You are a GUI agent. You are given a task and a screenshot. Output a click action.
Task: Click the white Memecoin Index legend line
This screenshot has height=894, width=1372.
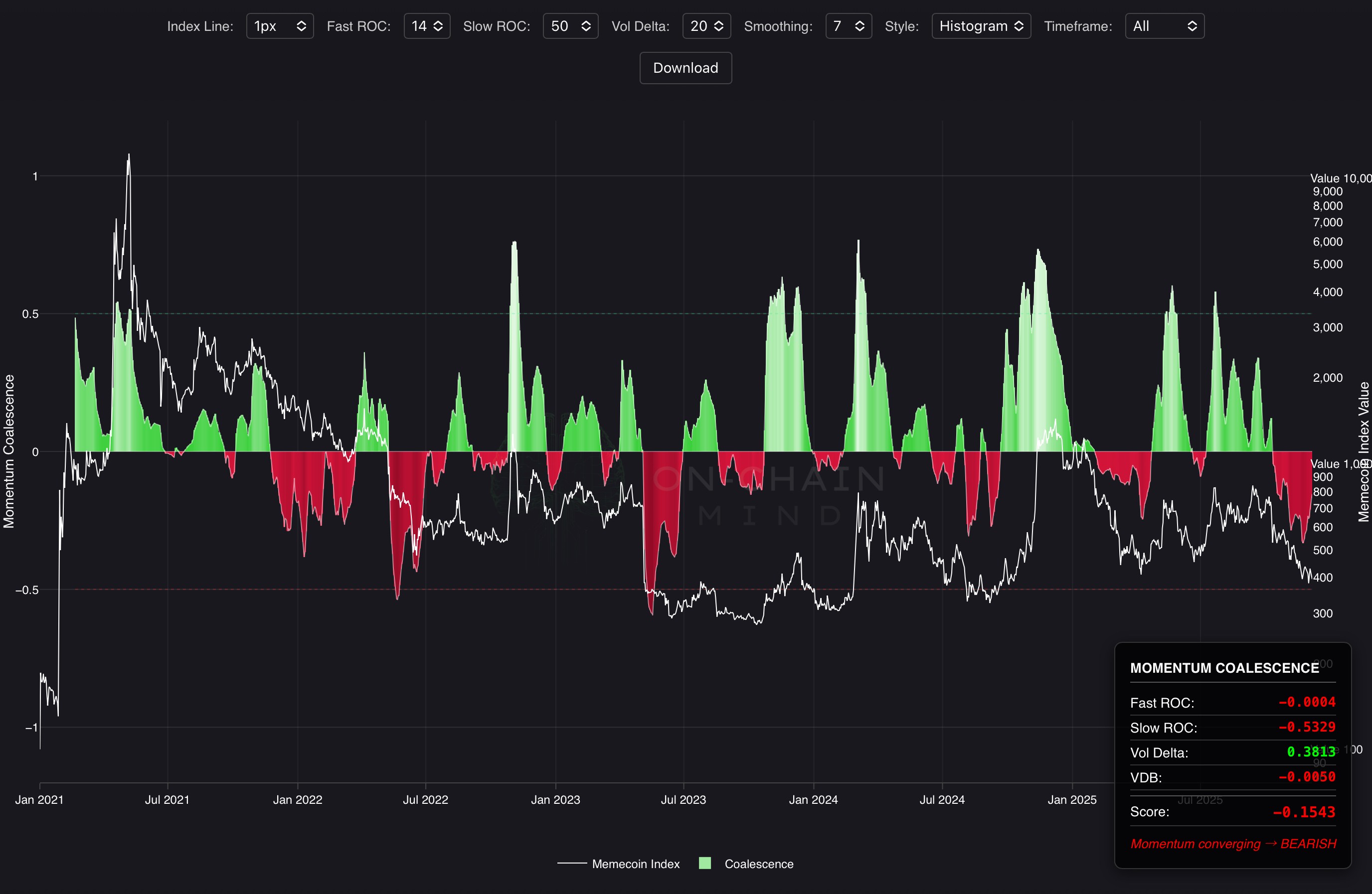(x=572, y=864)
